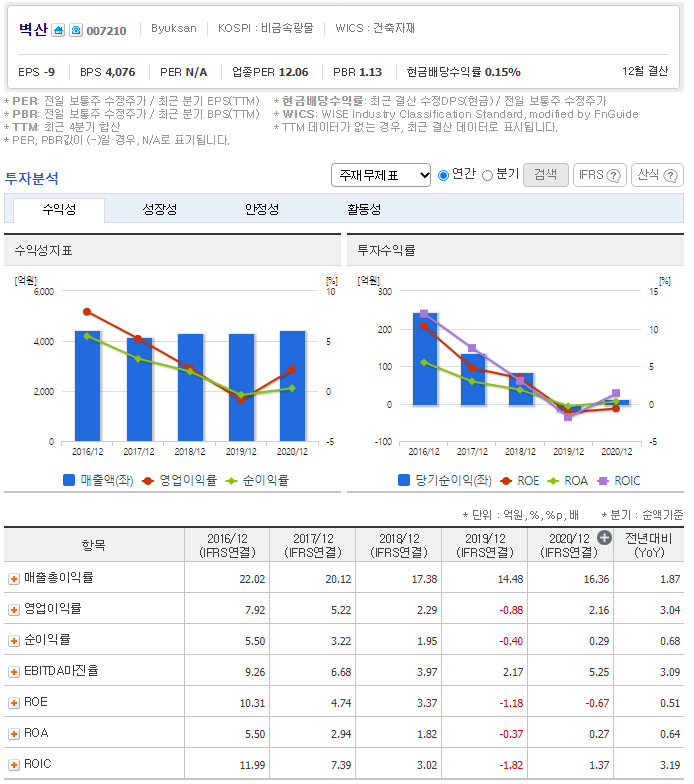
Task: Click the 항목 column header
Action: 94,545
